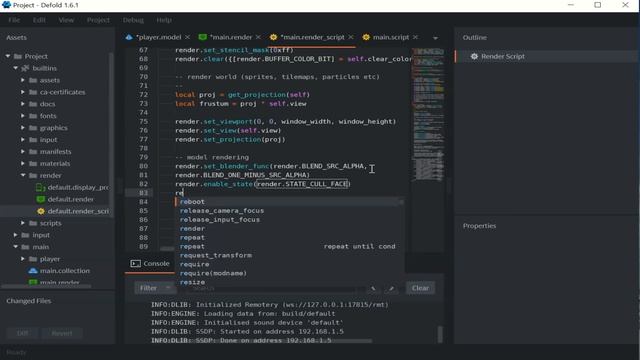Click the player.model tab icon

[x=129, y=37]
